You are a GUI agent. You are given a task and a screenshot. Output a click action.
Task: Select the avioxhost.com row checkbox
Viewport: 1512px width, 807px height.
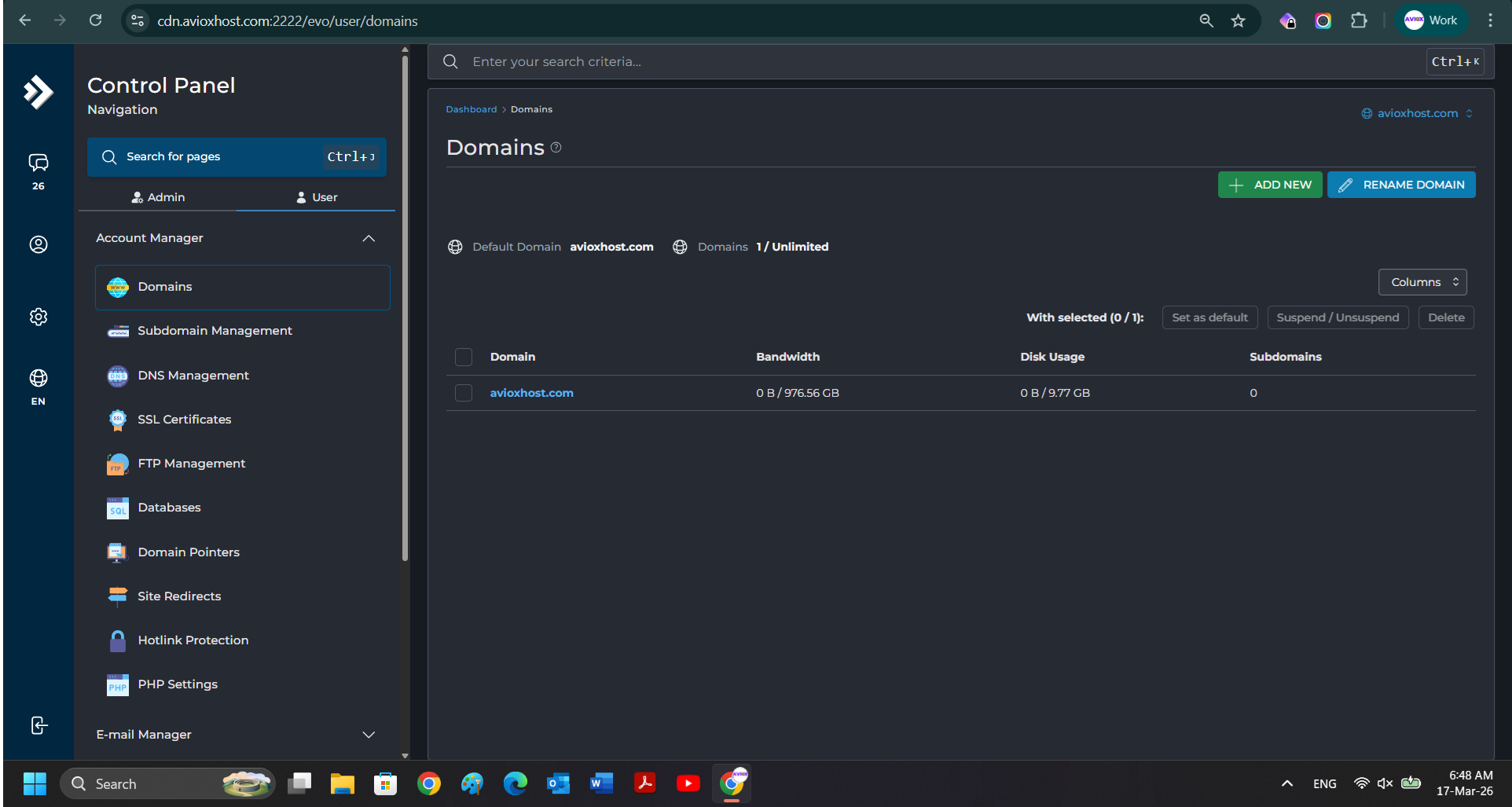click(x=464, y=393)
